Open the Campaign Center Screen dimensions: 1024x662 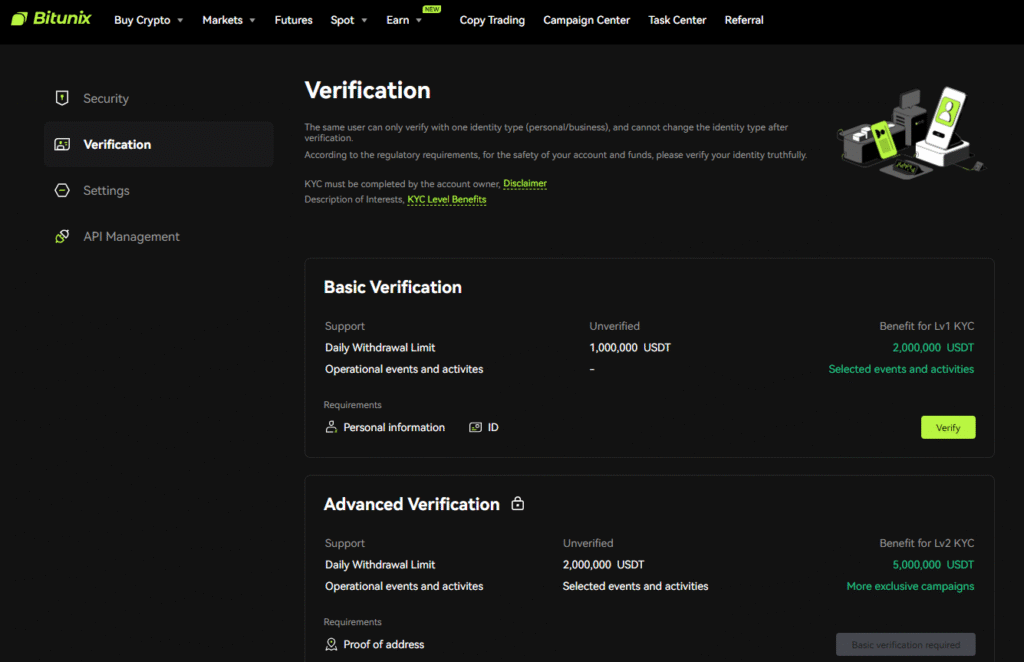586,20
